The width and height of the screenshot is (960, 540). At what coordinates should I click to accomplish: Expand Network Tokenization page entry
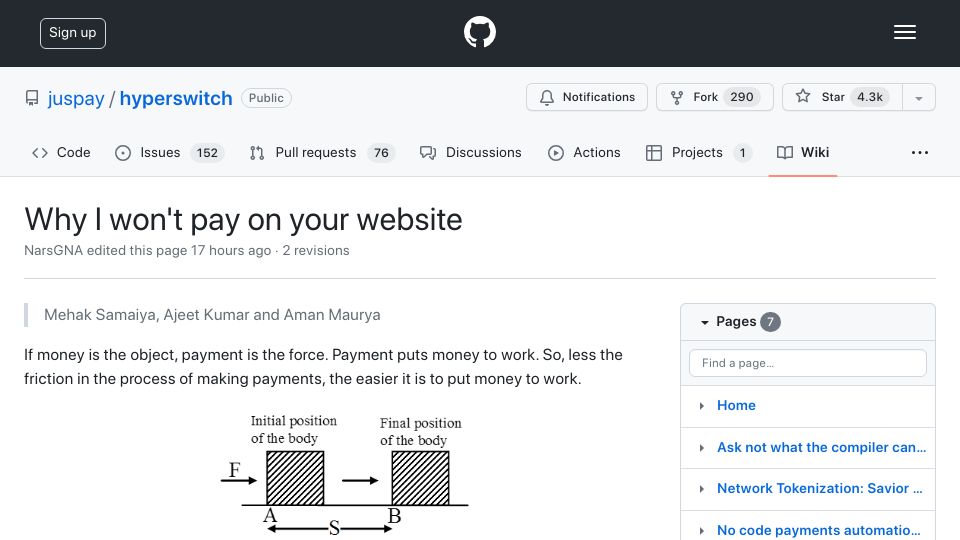click(702, 489)
